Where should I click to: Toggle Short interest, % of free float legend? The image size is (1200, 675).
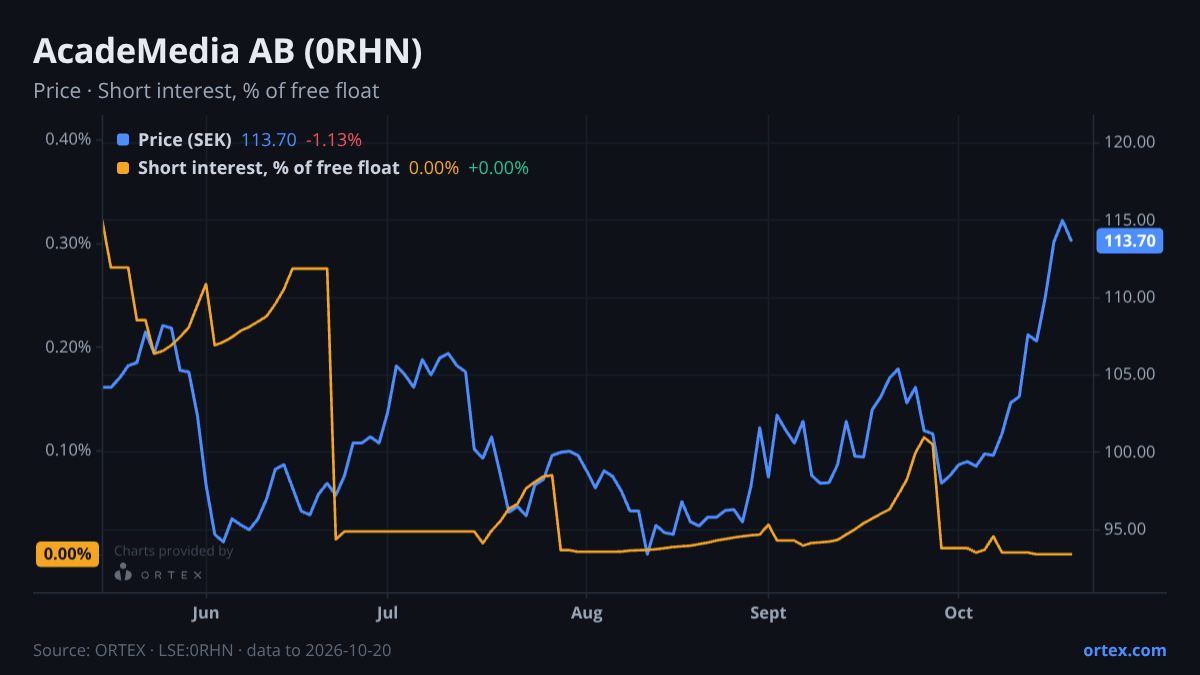(268, 168)
